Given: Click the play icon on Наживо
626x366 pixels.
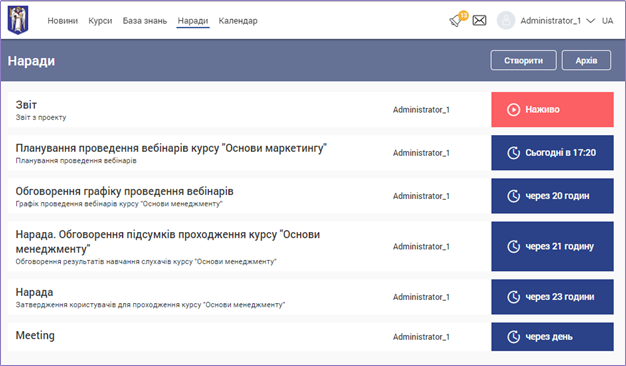Looking at the screenshot, I should click(x=513, y=109).
